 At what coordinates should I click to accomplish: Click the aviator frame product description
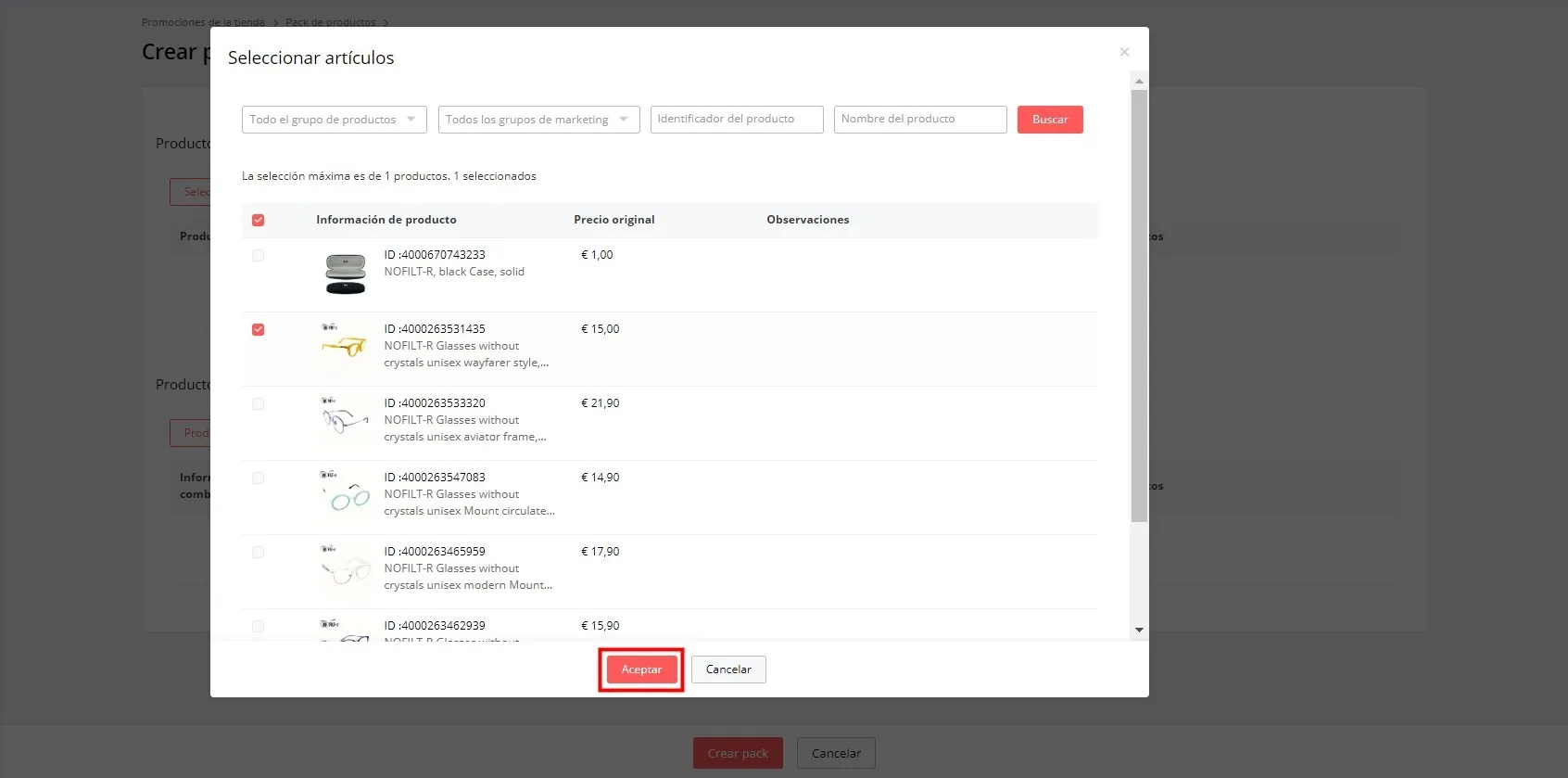tap(465, 428)
